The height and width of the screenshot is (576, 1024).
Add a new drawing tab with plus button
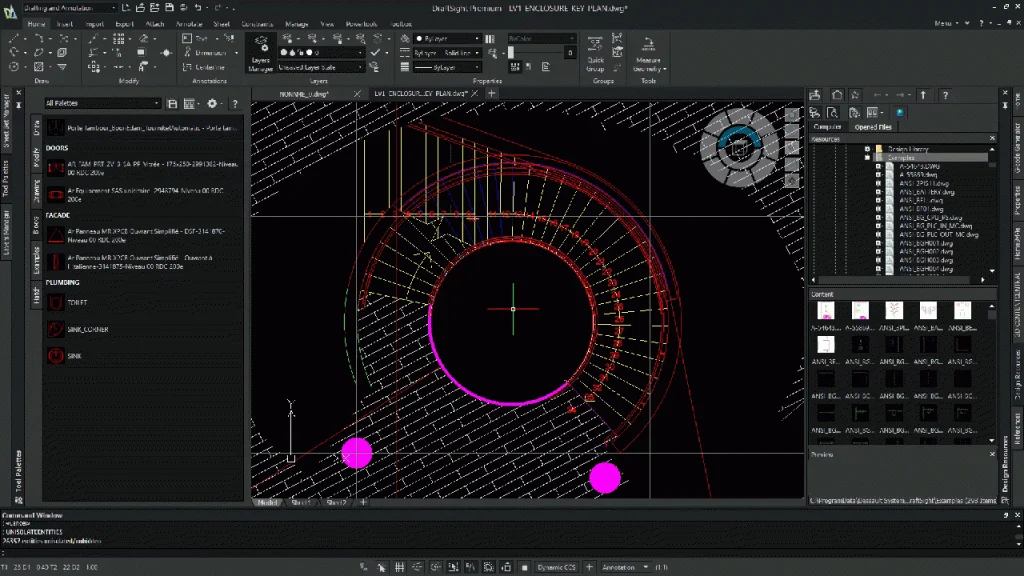pyautogui.click(x=491, y=93)
